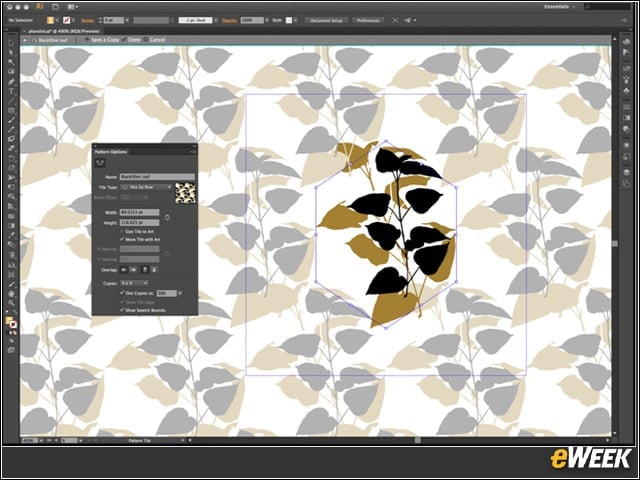Select the Direct Selection tool

click(x=11, y=53)
